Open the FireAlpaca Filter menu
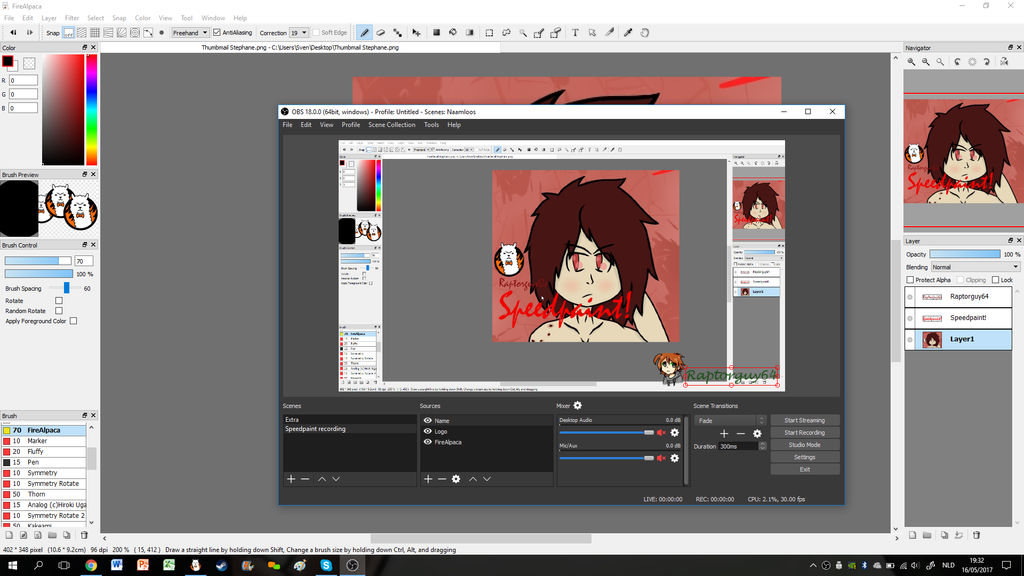 click(72, 18)
